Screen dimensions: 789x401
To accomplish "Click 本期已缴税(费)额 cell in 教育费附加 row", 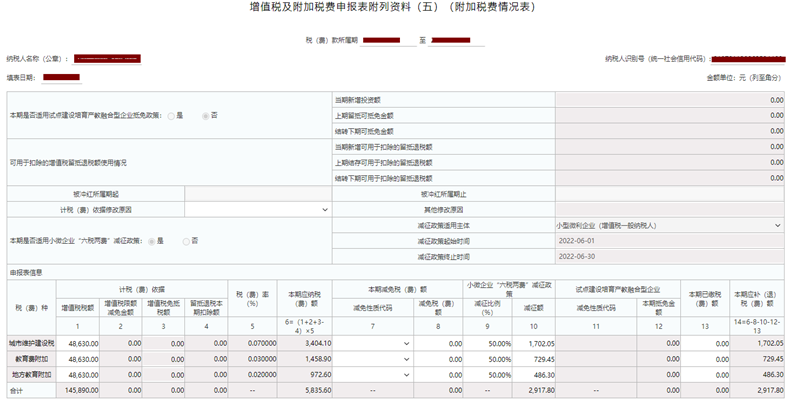I will (705, 360).
